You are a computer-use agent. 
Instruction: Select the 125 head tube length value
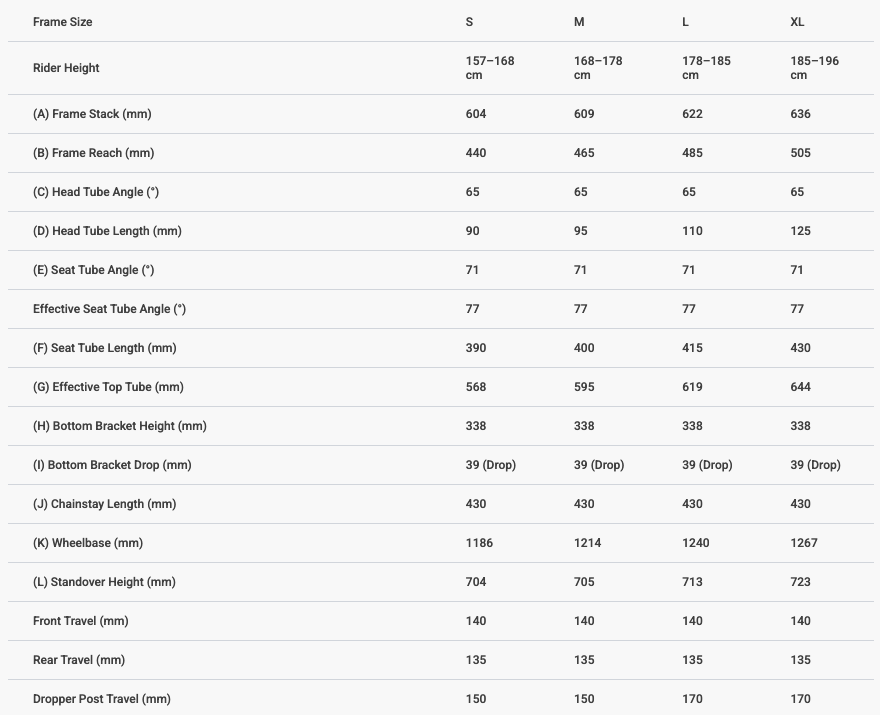click(800, 231)
